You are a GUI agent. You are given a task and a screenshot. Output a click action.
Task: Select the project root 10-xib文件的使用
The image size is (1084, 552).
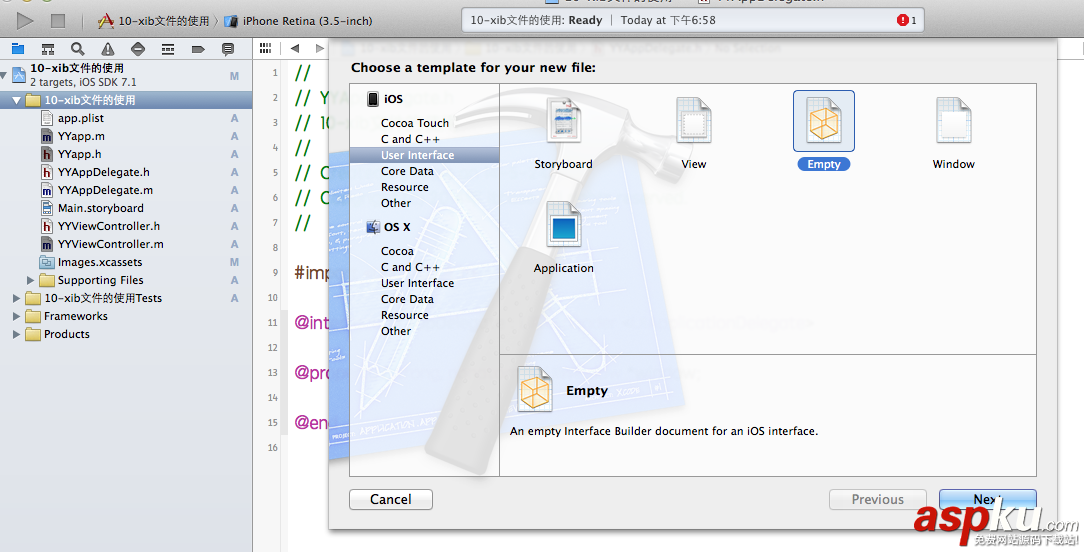[x=126, y=75]
